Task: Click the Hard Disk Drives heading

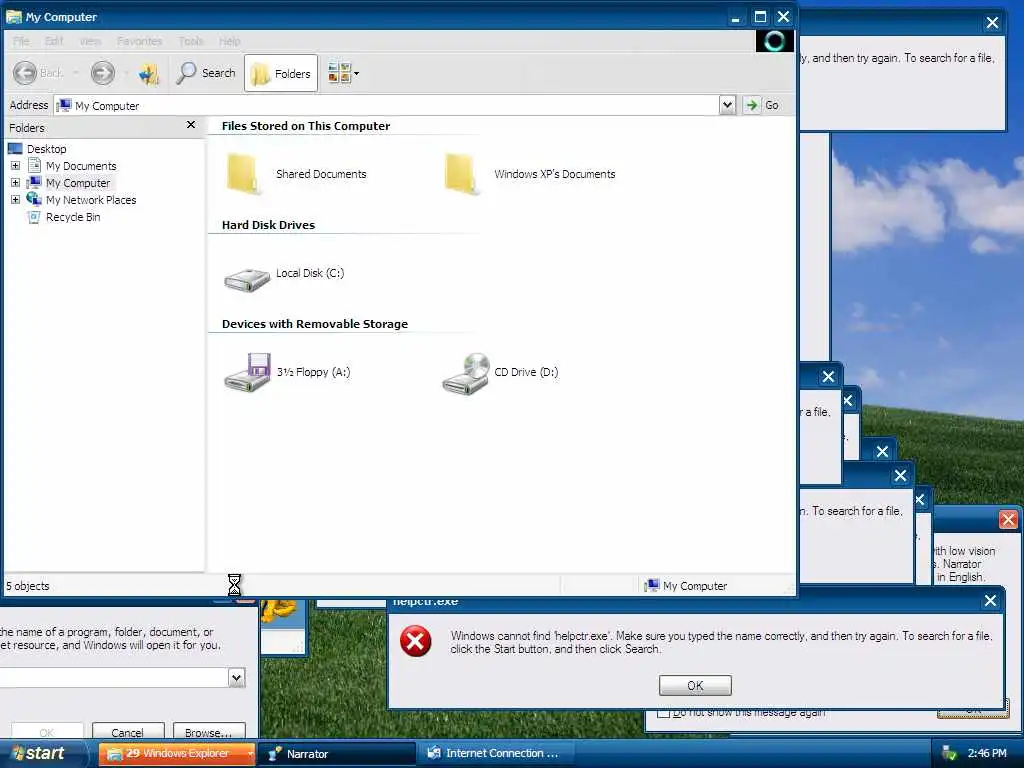Action: (x=268, y=225)
